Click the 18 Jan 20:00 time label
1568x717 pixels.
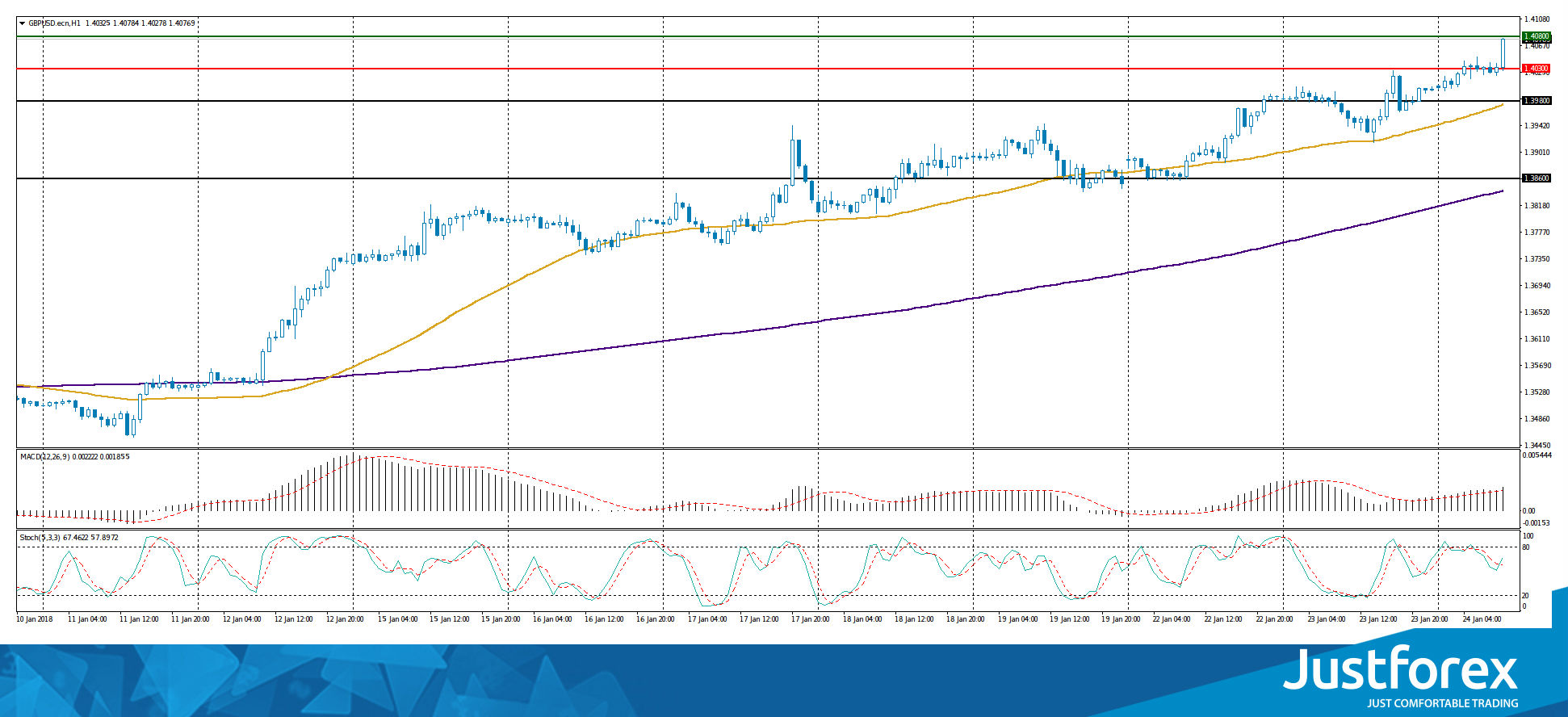pyautogui.click(x=966, y=619)
